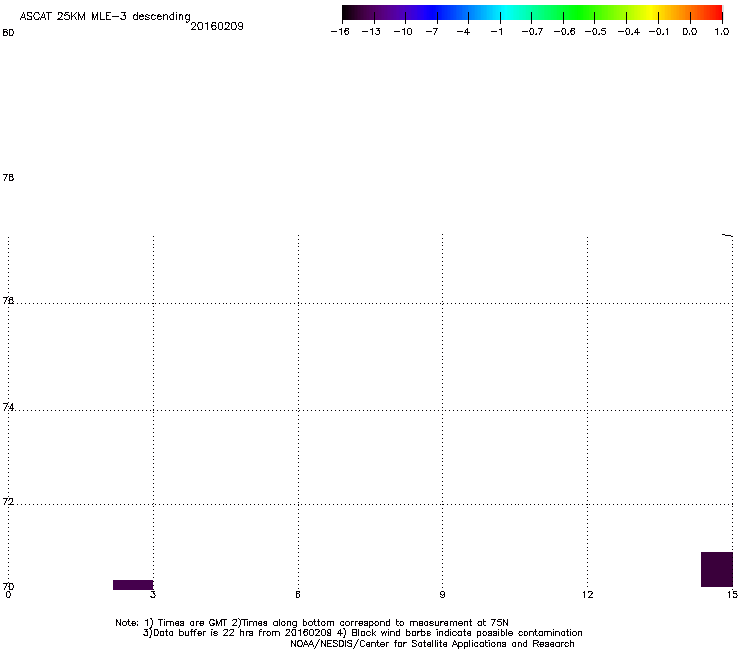Viewport: 740px width, 650px height.
Task: Click the color bar label -13
Action: pyautogui.click(x=371, y=32)
